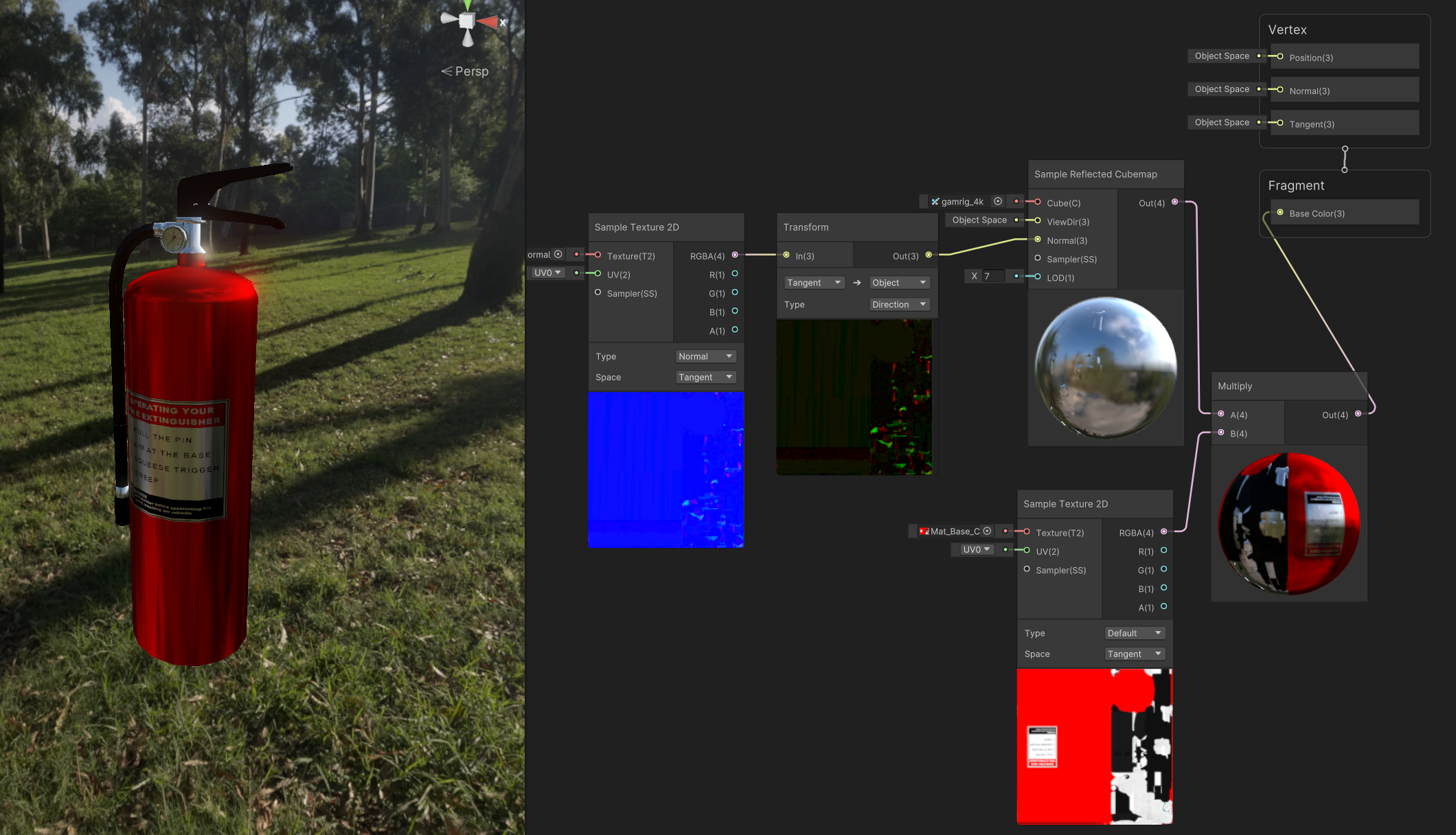Click the red X axis gizmo cone
The image size is (1456, 835).
click(488, 23)
